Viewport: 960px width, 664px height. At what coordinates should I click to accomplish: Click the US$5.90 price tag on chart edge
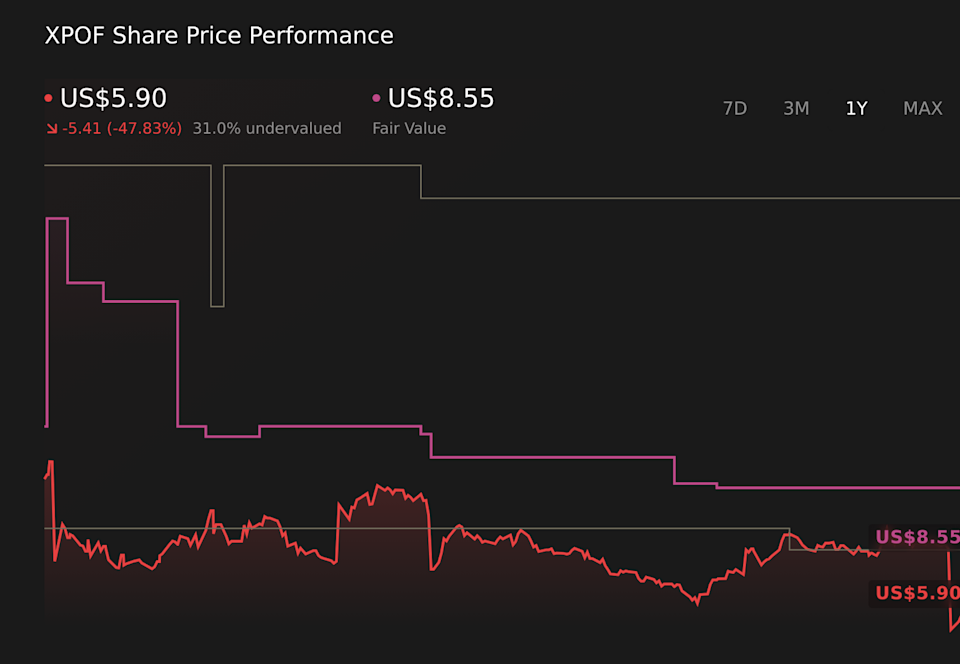[915, 594]
